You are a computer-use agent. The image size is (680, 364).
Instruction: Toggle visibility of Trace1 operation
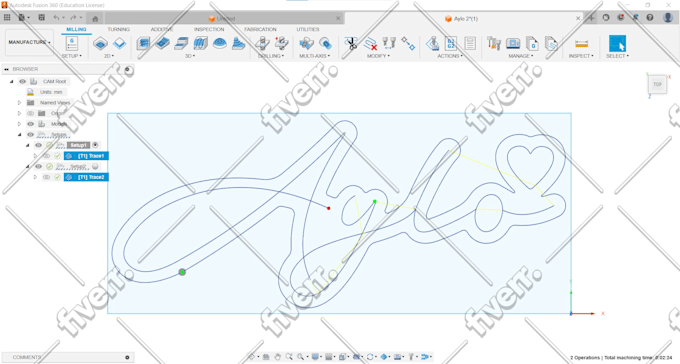pos(46,156)
